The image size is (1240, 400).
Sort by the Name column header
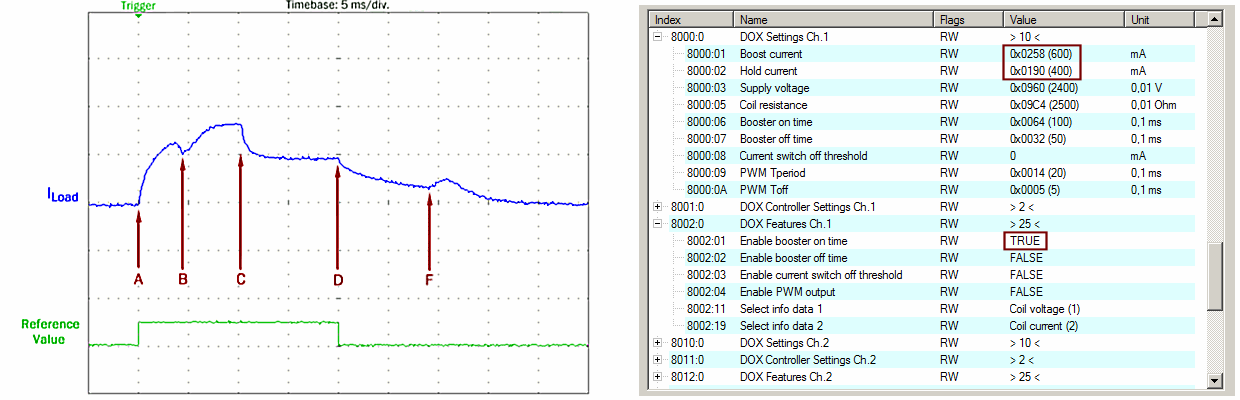coord(835,20)
